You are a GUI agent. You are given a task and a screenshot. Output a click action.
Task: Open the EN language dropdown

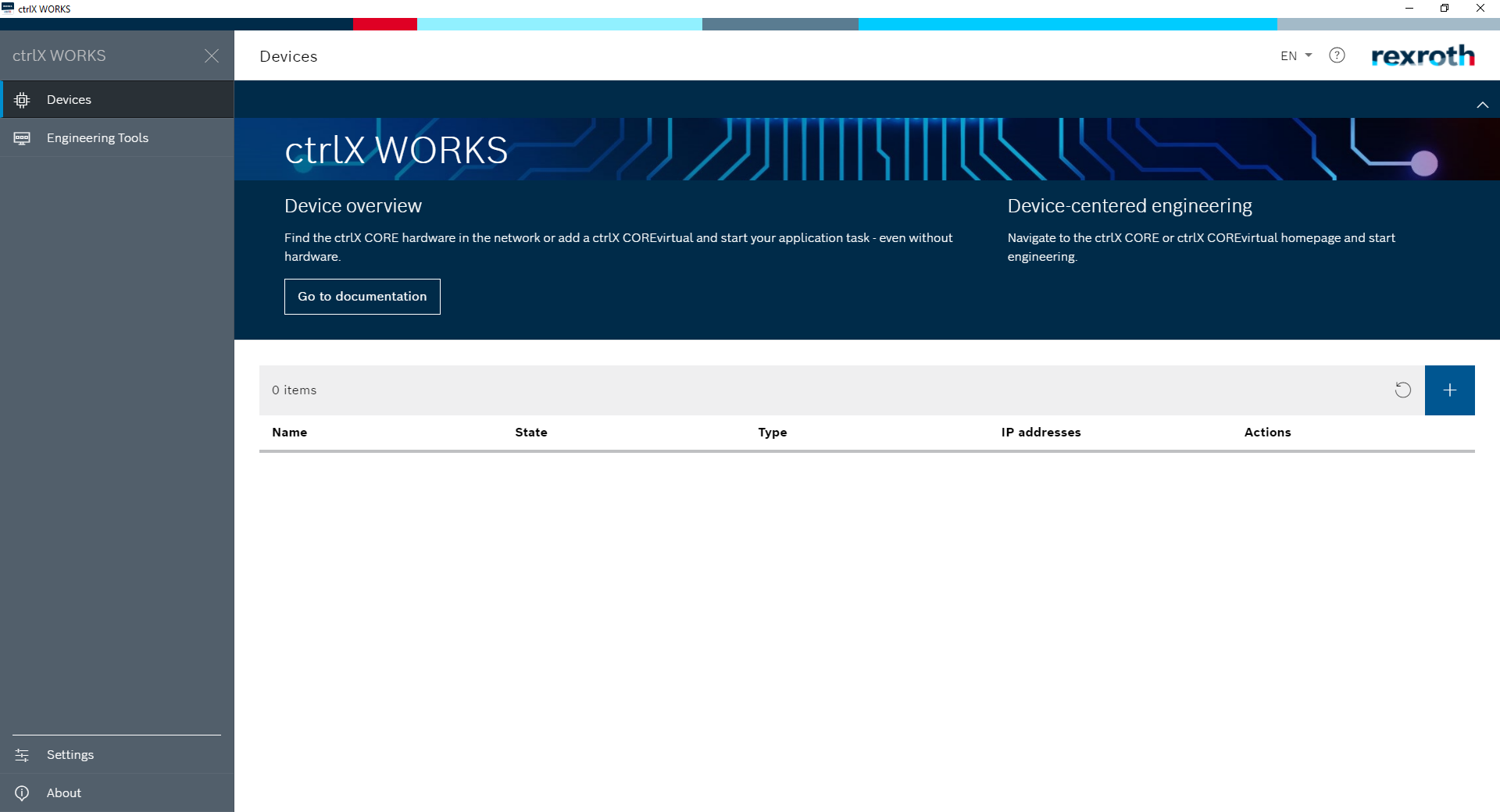pyautogui.click(x=1296, y=55)
